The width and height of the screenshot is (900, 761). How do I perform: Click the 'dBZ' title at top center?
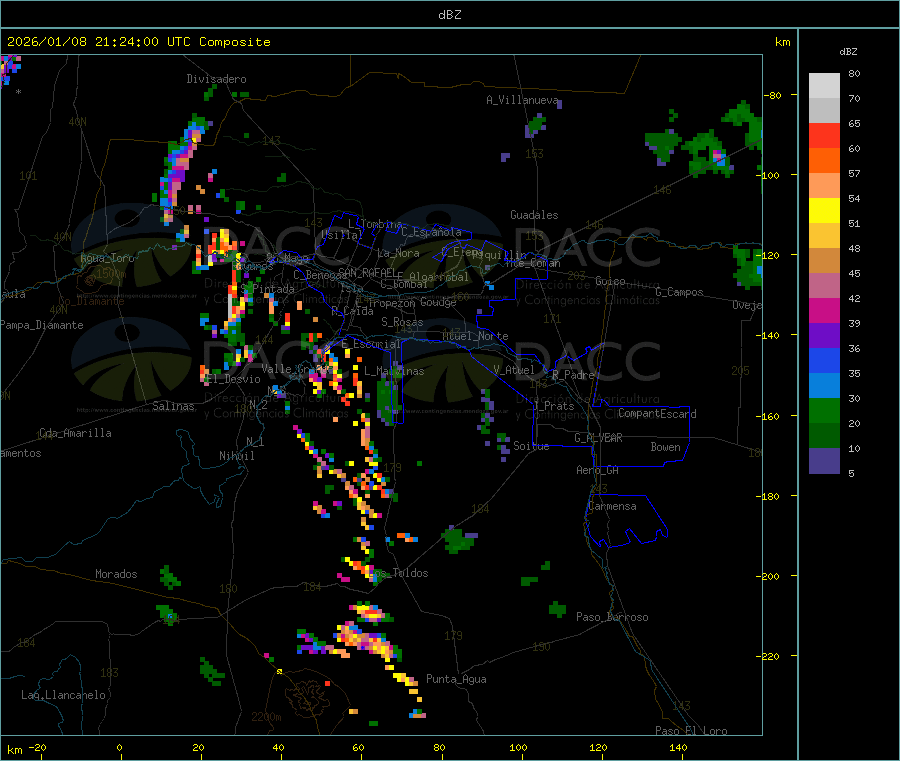(449, 15)
